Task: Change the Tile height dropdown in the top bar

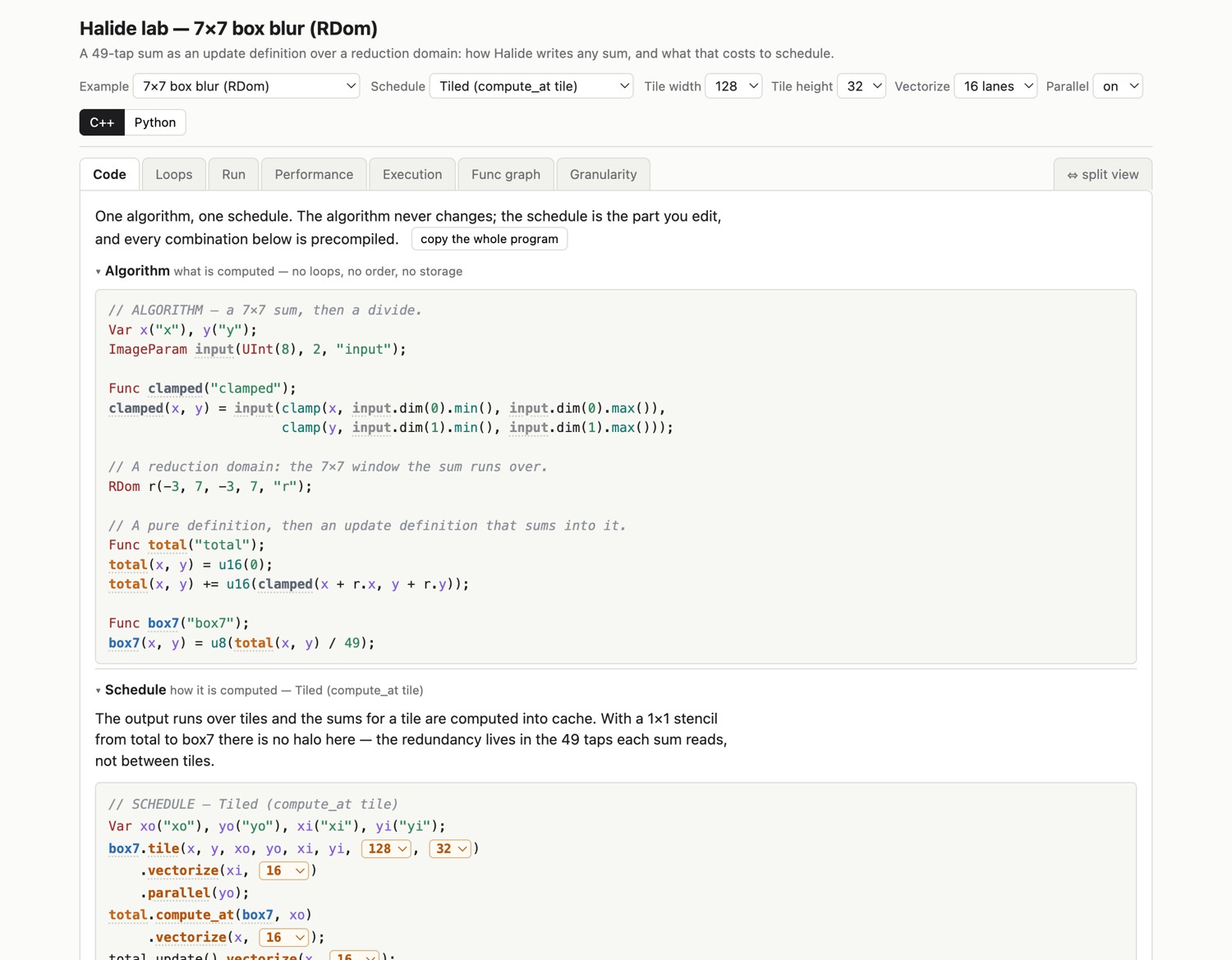Action: point(862,86)
